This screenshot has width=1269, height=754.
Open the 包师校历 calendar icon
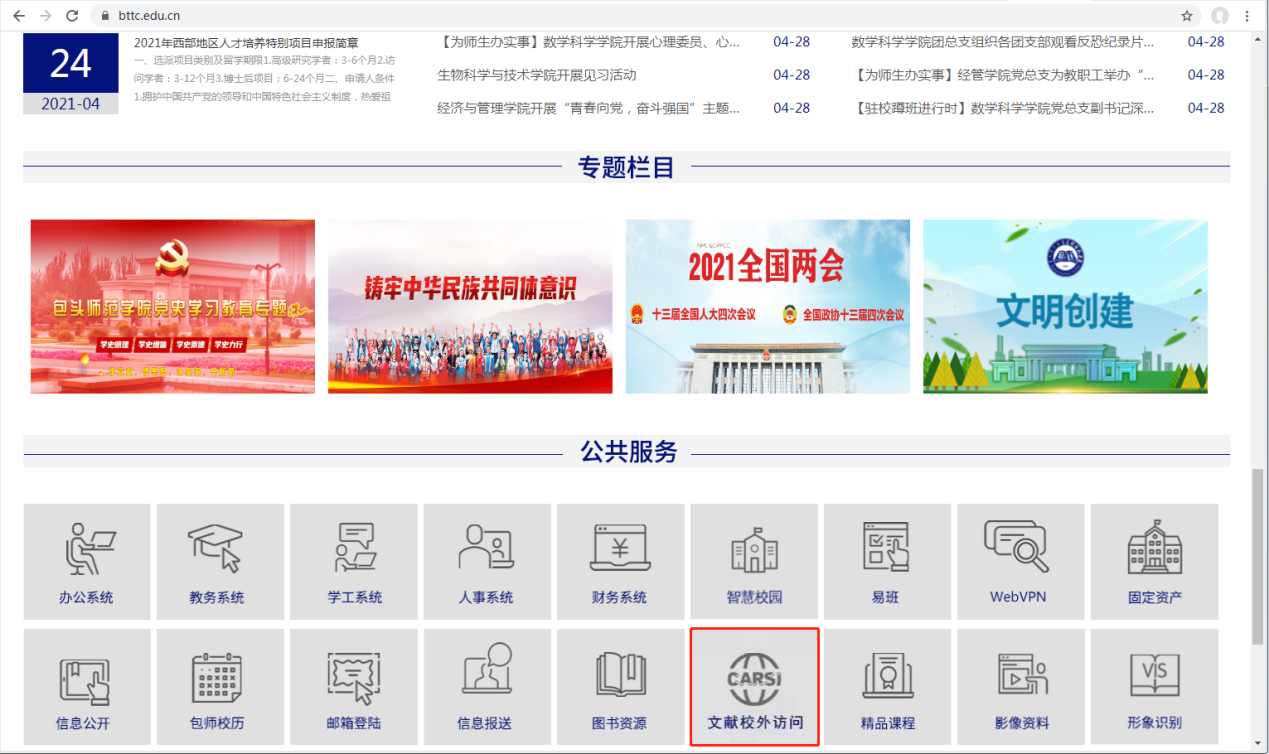pyautogui.click(x=220, y=687)
